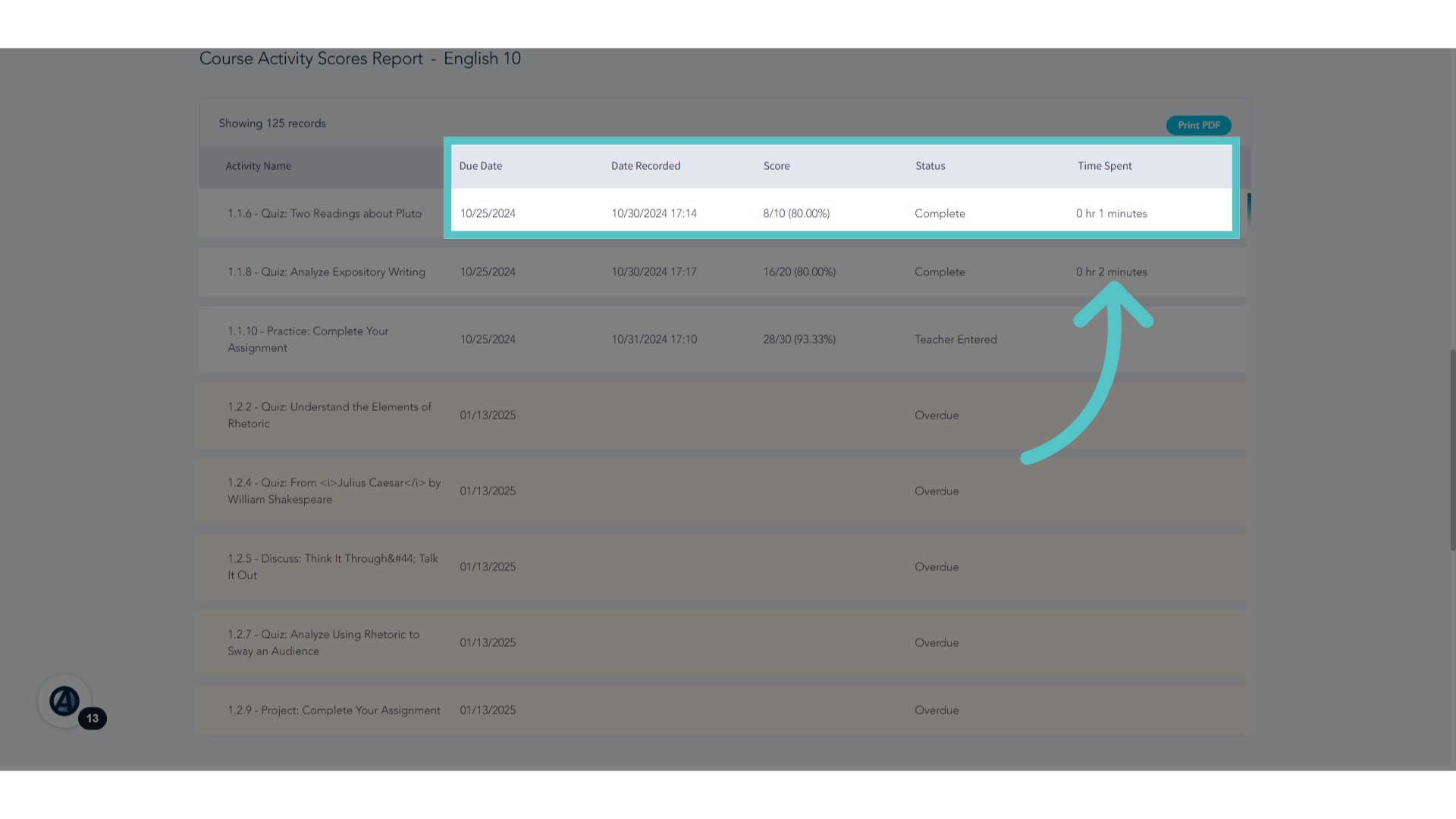Select row 1.2.2 - Quiz: Understand the Elements of Rhetoric
1456x819 pixels.
click(723, 416)
